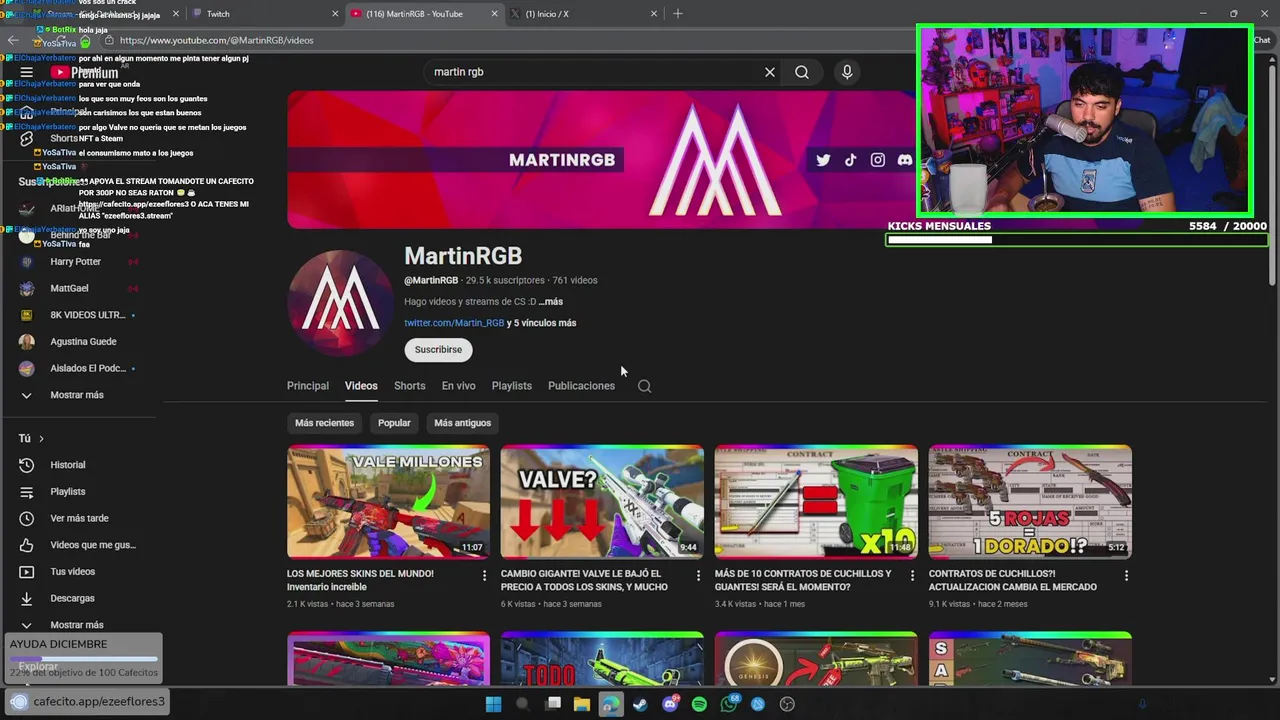Go to channel Playlists tab
The image size is (1280, 720).
(x=512, y=386)
